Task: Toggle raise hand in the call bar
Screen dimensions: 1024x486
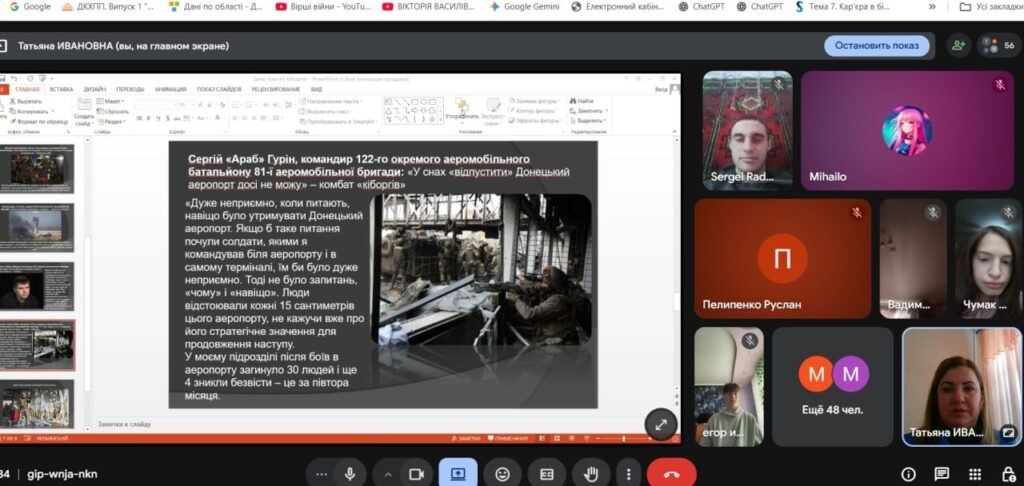Action: pyautogui.click(x=591, y=473)
